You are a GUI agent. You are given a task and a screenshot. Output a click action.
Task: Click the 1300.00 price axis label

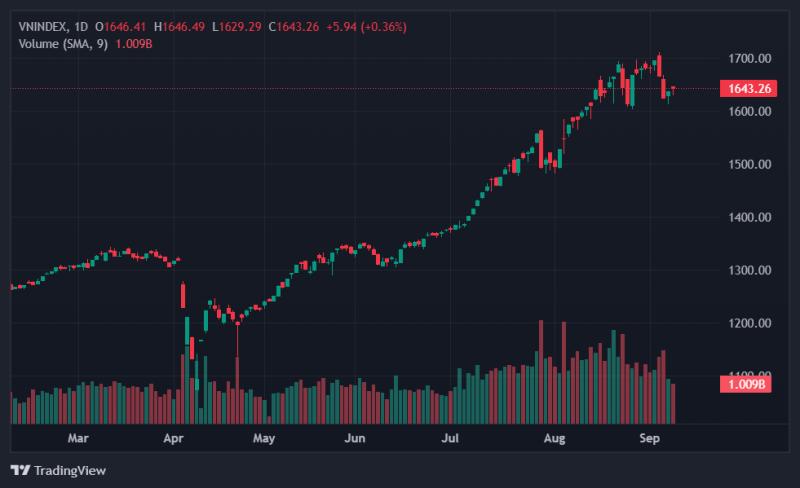749,270
